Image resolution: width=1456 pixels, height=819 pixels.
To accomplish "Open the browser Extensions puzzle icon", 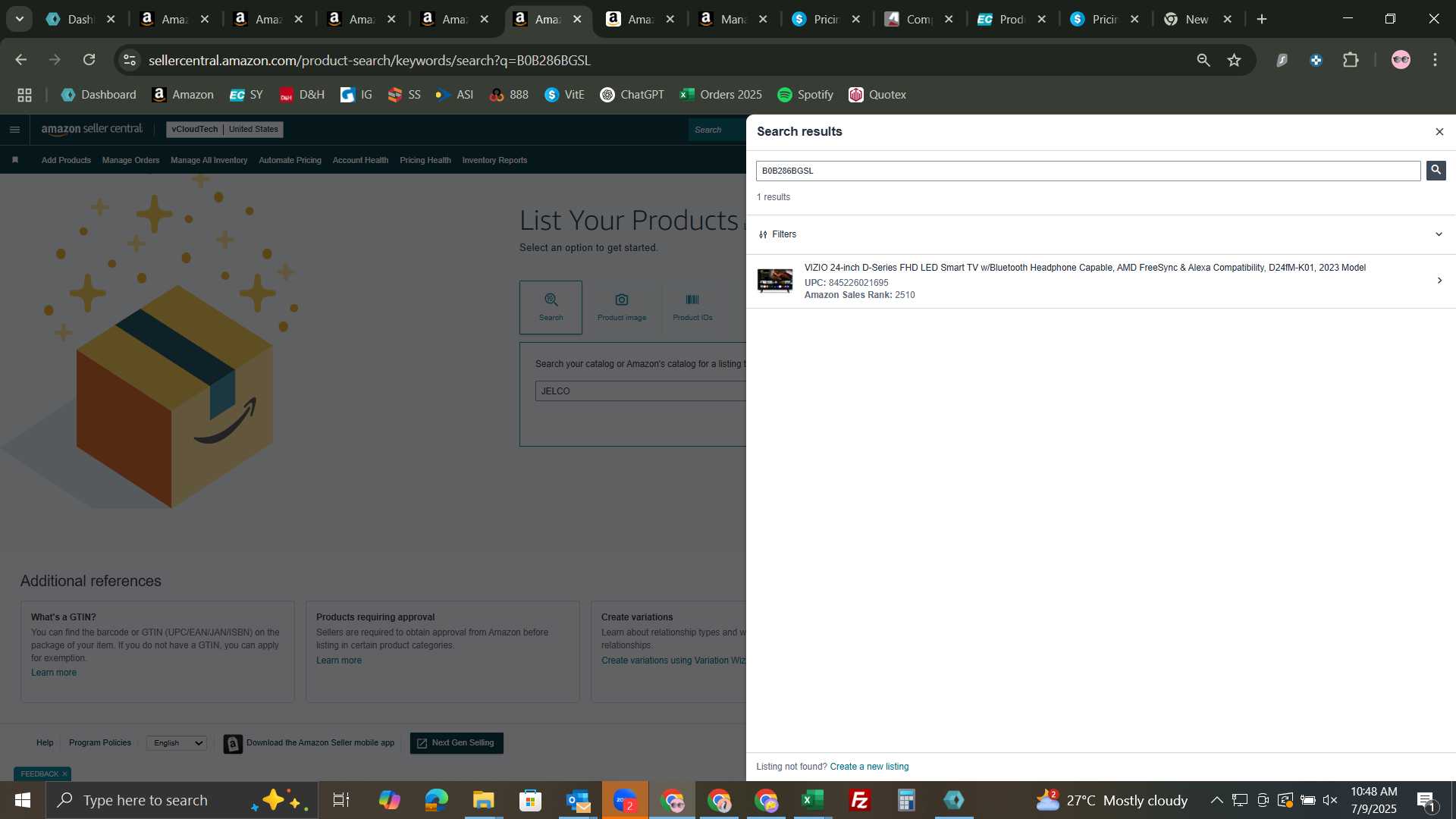I will (x=1351, y=60).
